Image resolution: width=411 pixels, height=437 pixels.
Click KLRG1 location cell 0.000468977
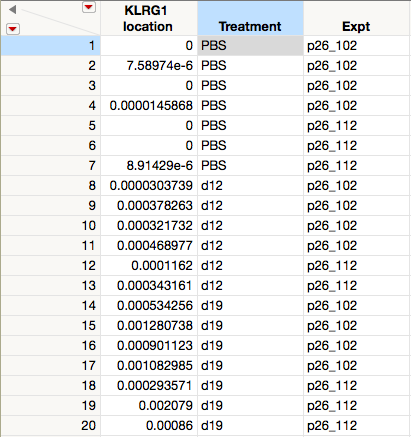point(149,246)
